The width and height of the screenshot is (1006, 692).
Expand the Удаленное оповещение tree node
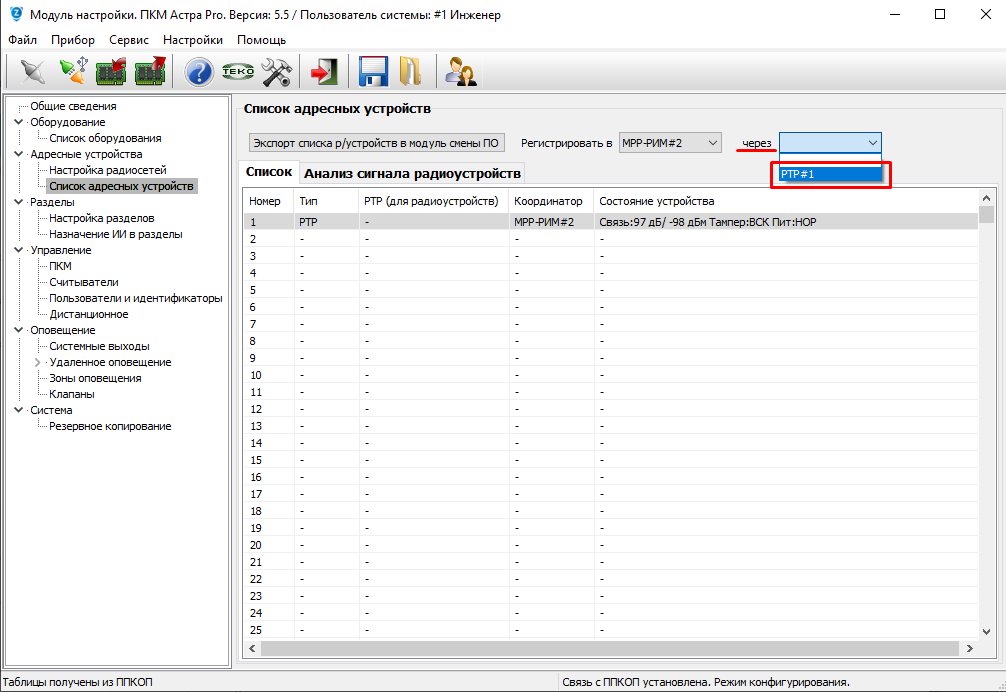point(39,362)
